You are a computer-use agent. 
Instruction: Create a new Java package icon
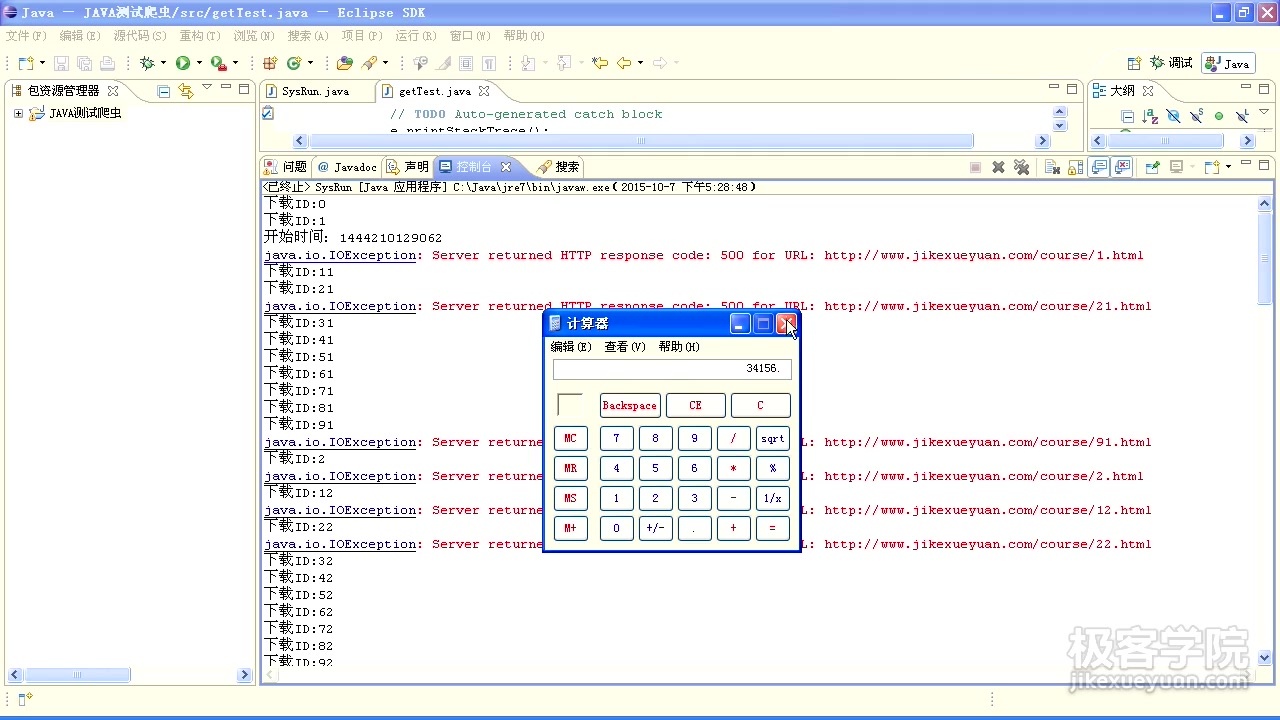(270, 63)
